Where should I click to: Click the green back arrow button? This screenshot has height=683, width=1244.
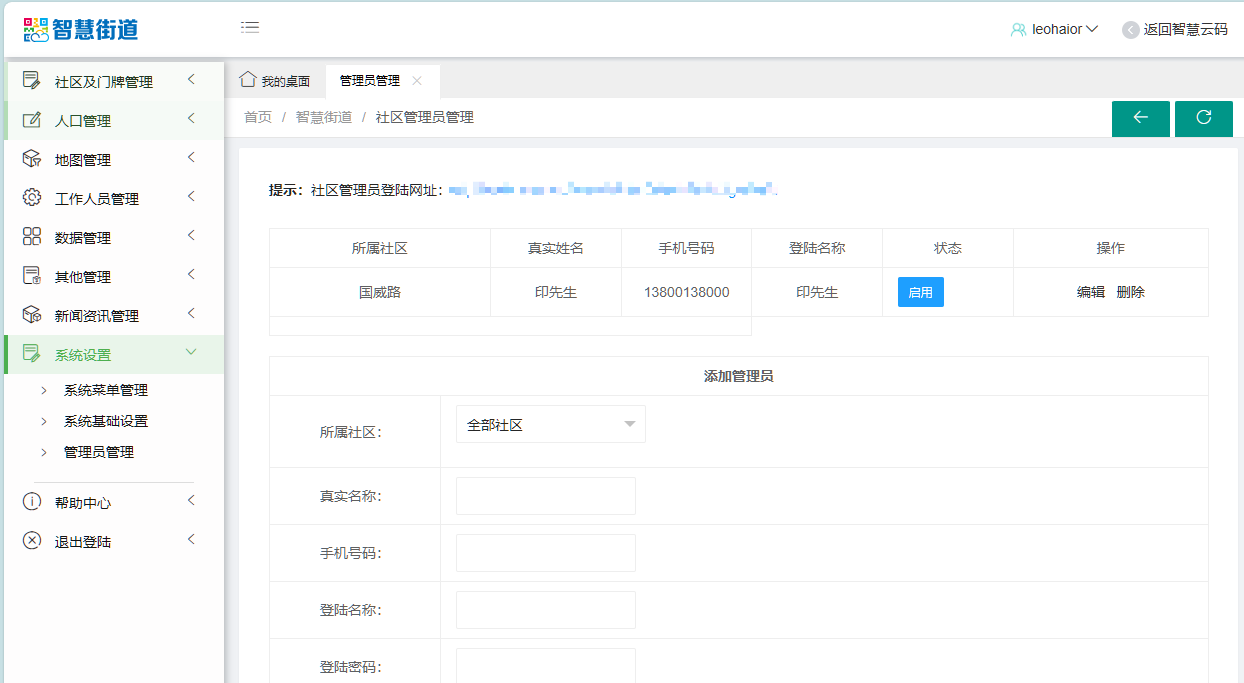1140,118
